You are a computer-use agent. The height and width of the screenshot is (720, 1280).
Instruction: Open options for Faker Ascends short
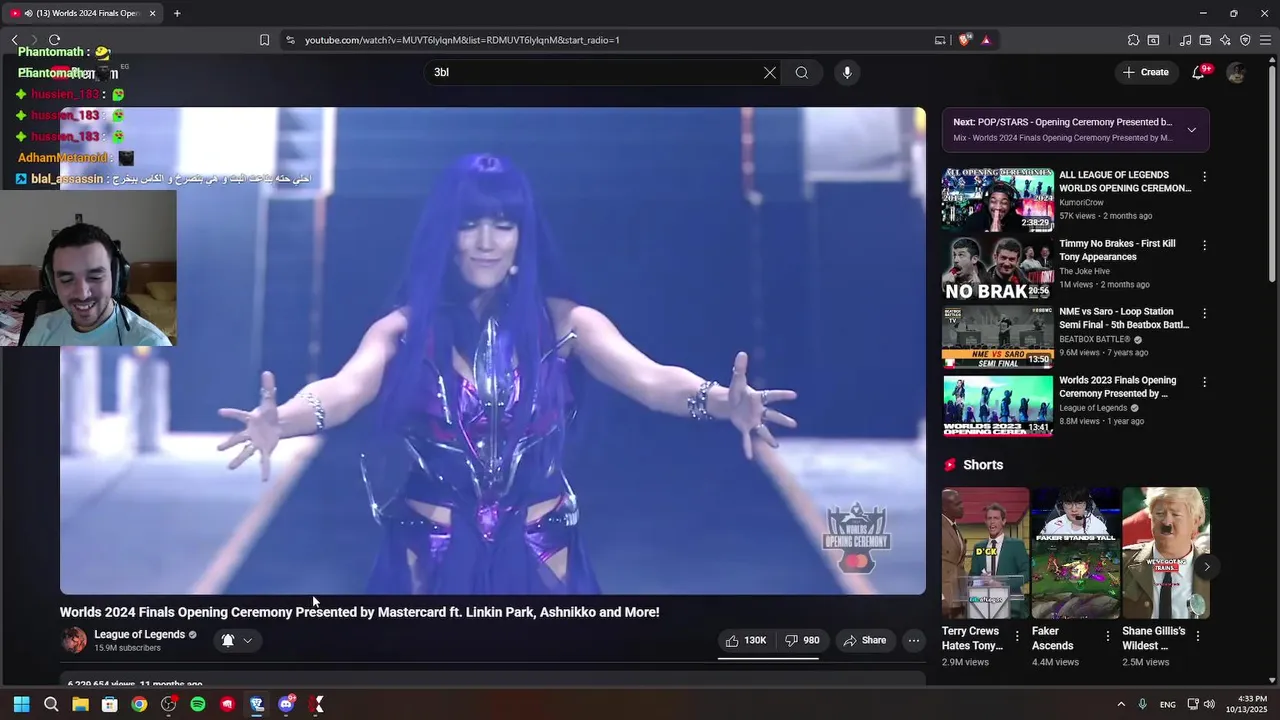coord(1107,636)
